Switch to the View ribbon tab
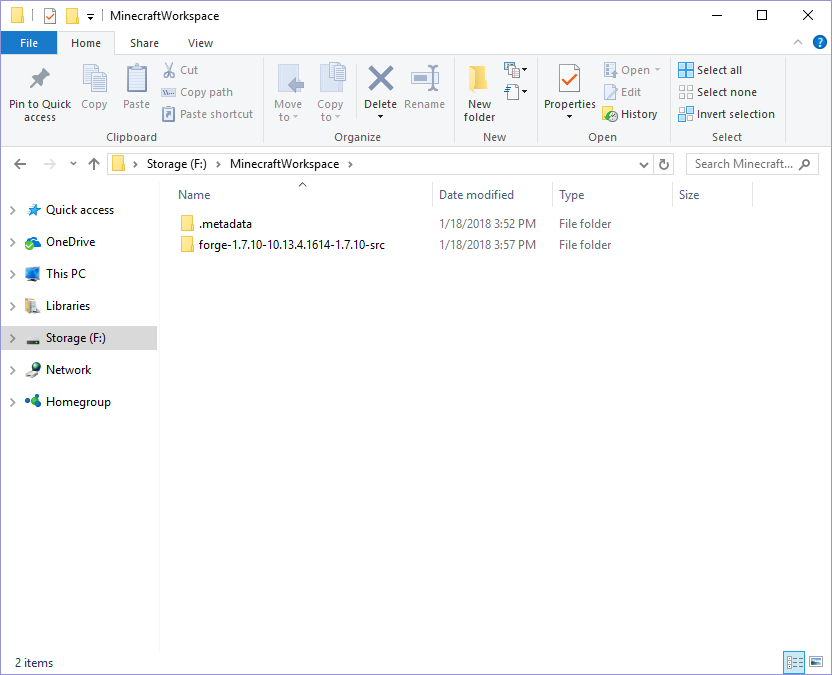Screen dimensions: 832x675 click(x=201, y=43)
